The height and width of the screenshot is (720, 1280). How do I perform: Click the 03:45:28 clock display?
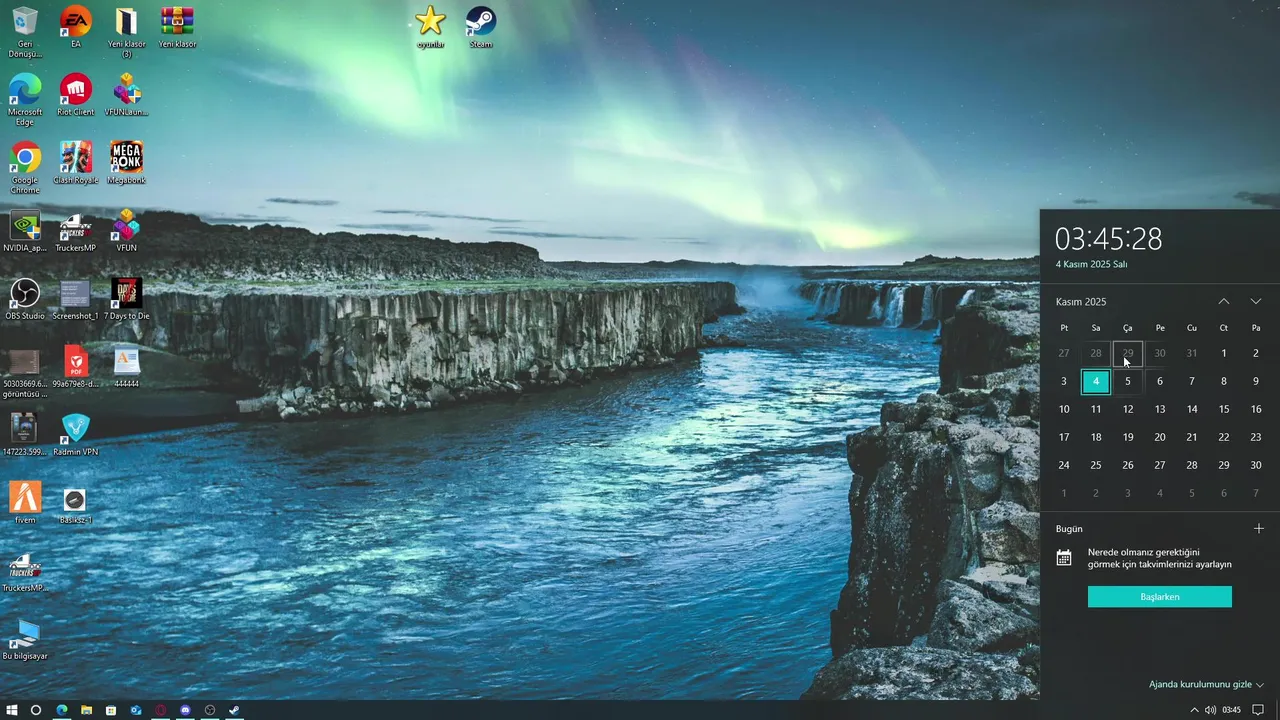(x=1108, y=239)
